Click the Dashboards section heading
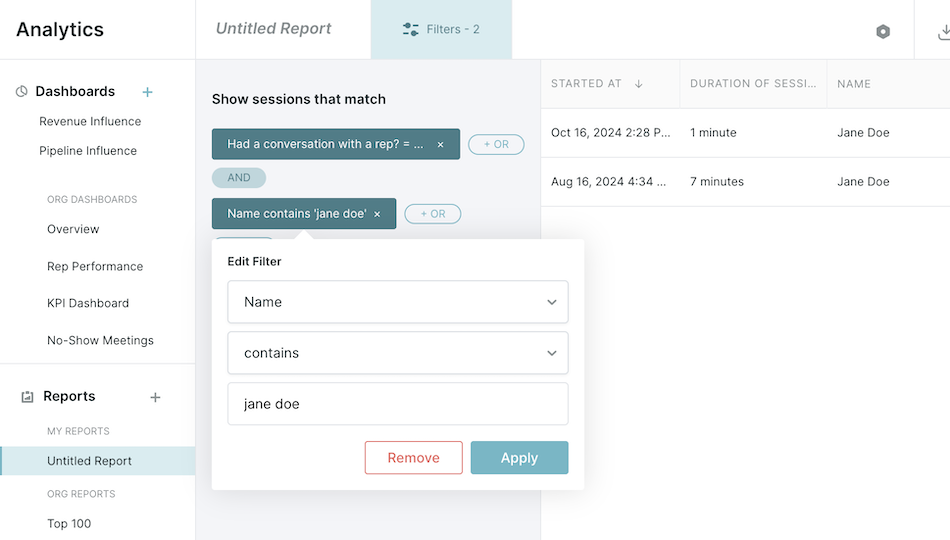This screenshot has height=540, width=950. [x=75, y=92]
